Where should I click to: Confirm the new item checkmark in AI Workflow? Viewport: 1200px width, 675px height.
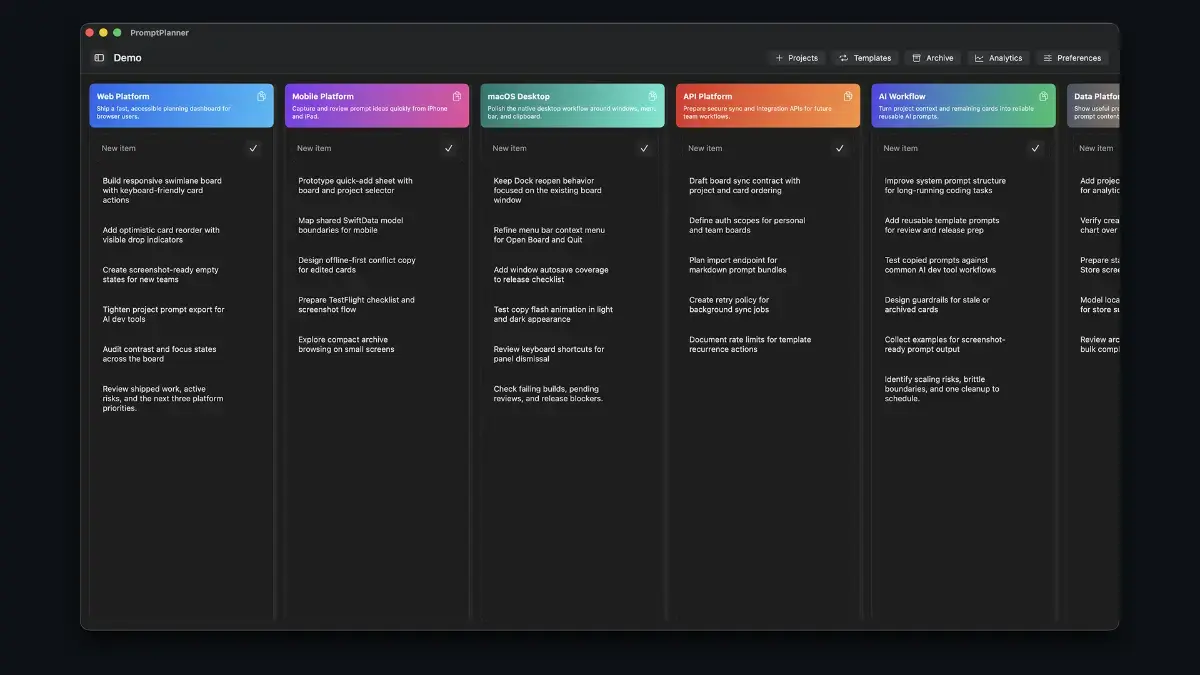[x=1035, y=148]
